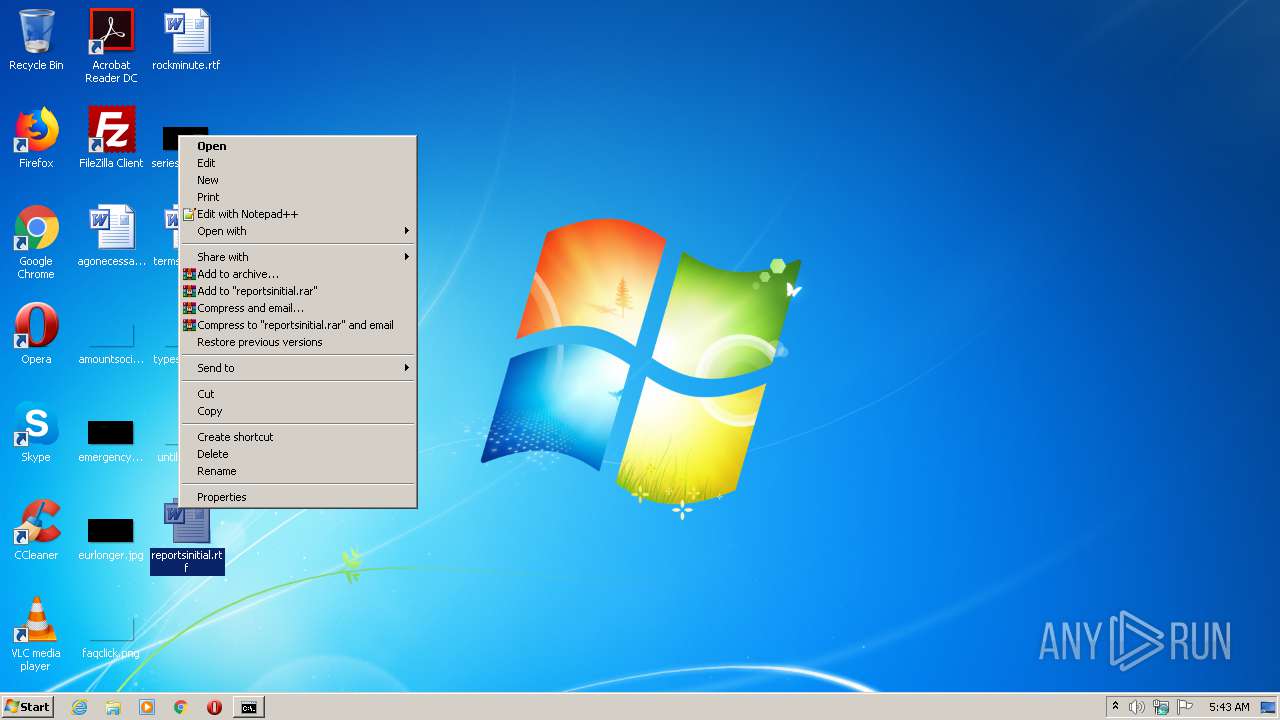This screenshot has height=720, width=1280.
Task: Open Action Center flag tray icon
Action: click(x=1185, y=707)
